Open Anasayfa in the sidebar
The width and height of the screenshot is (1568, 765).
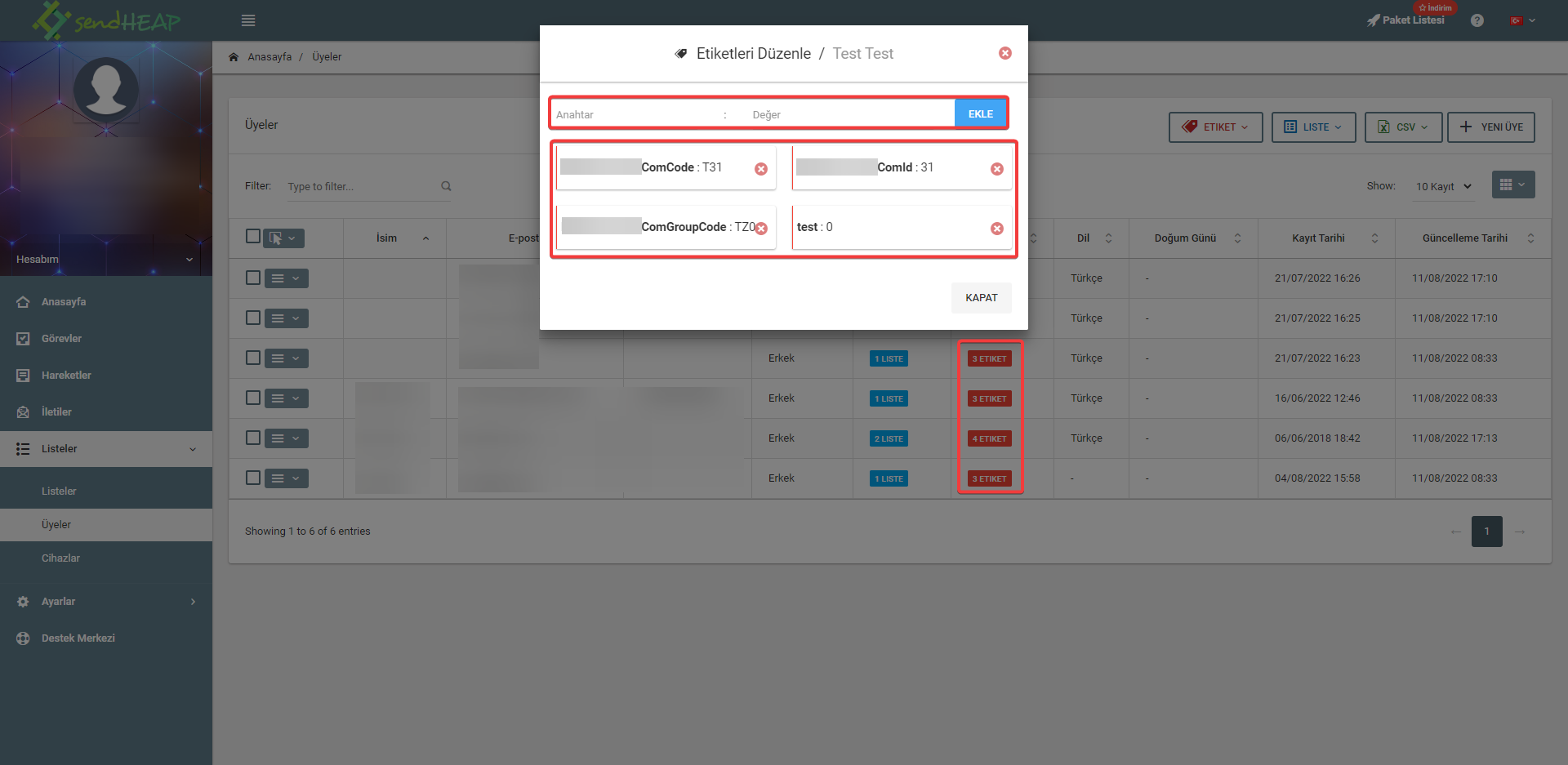106,302
